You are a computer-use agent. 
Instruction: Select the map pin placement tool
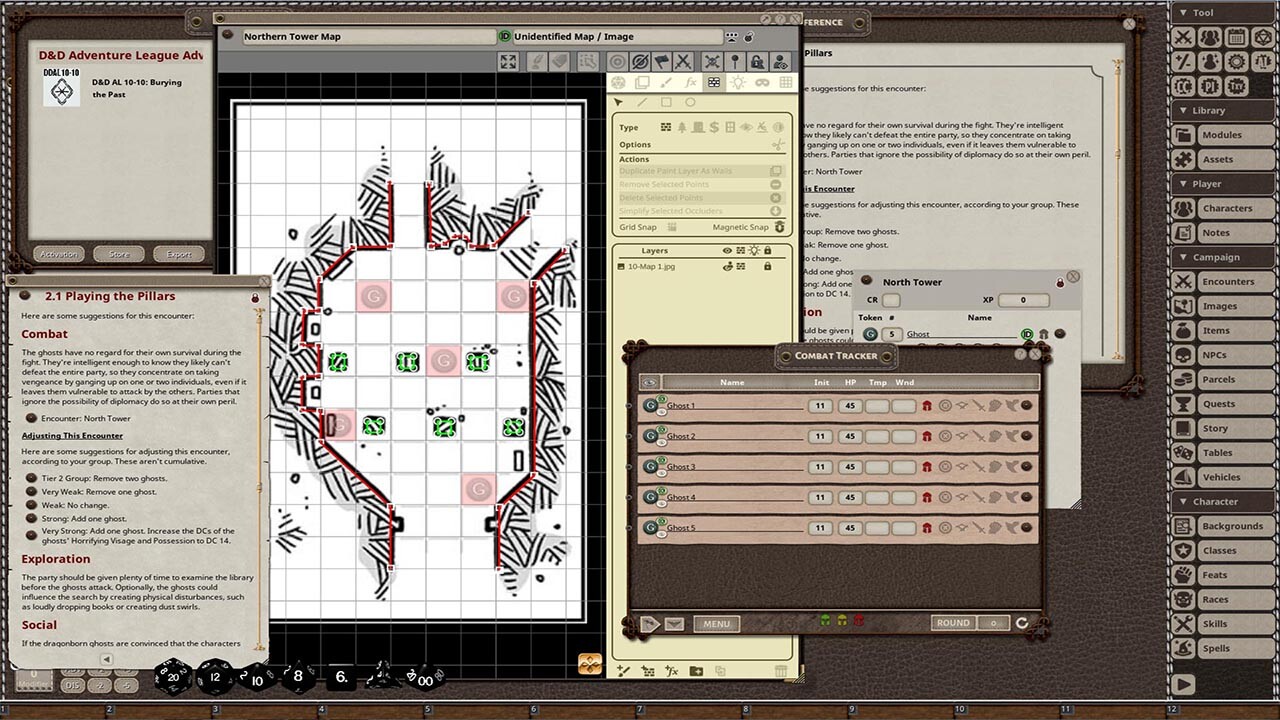[736, 61]
